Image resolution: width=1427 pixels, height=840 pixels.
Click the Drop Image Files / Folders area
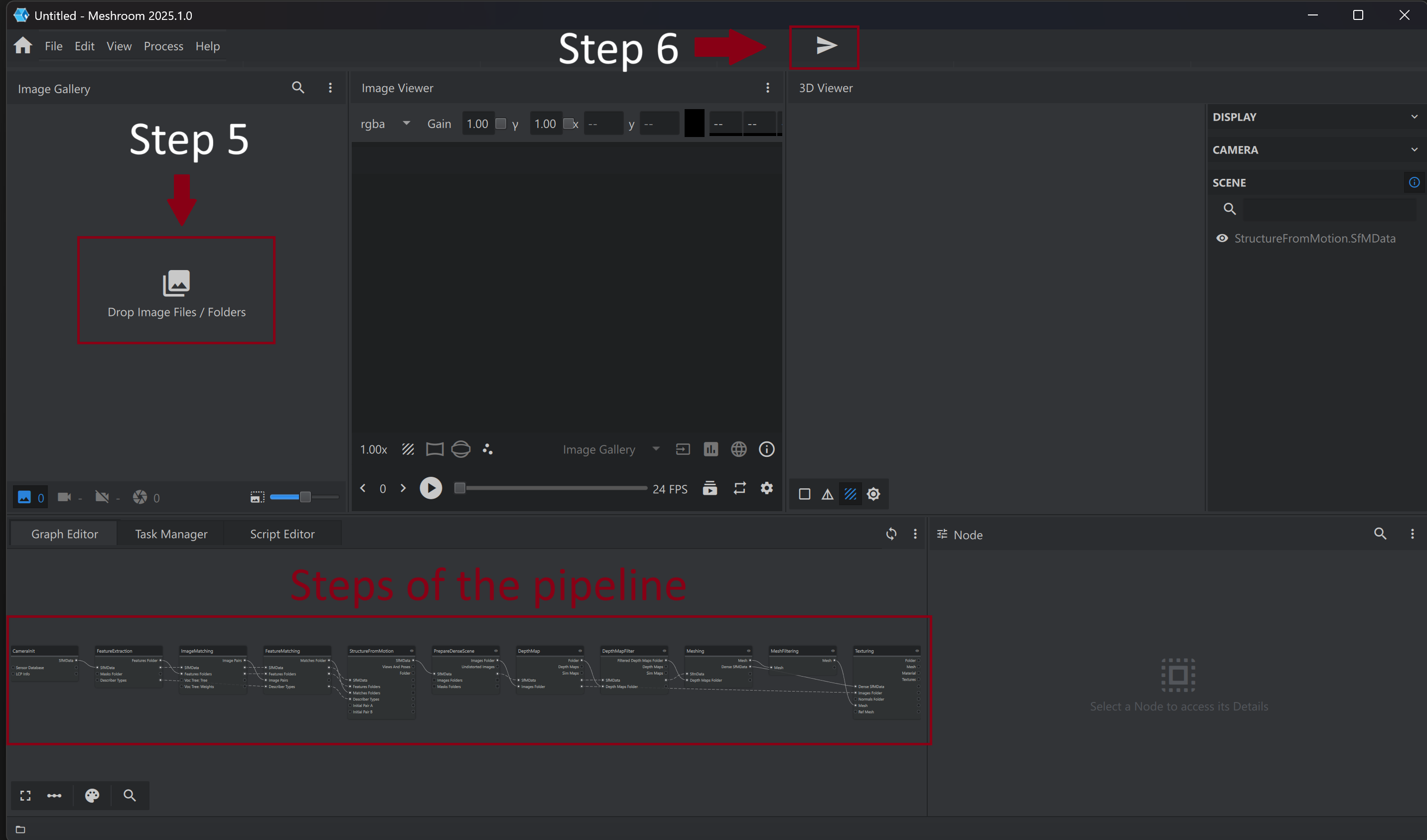point(176,294)
